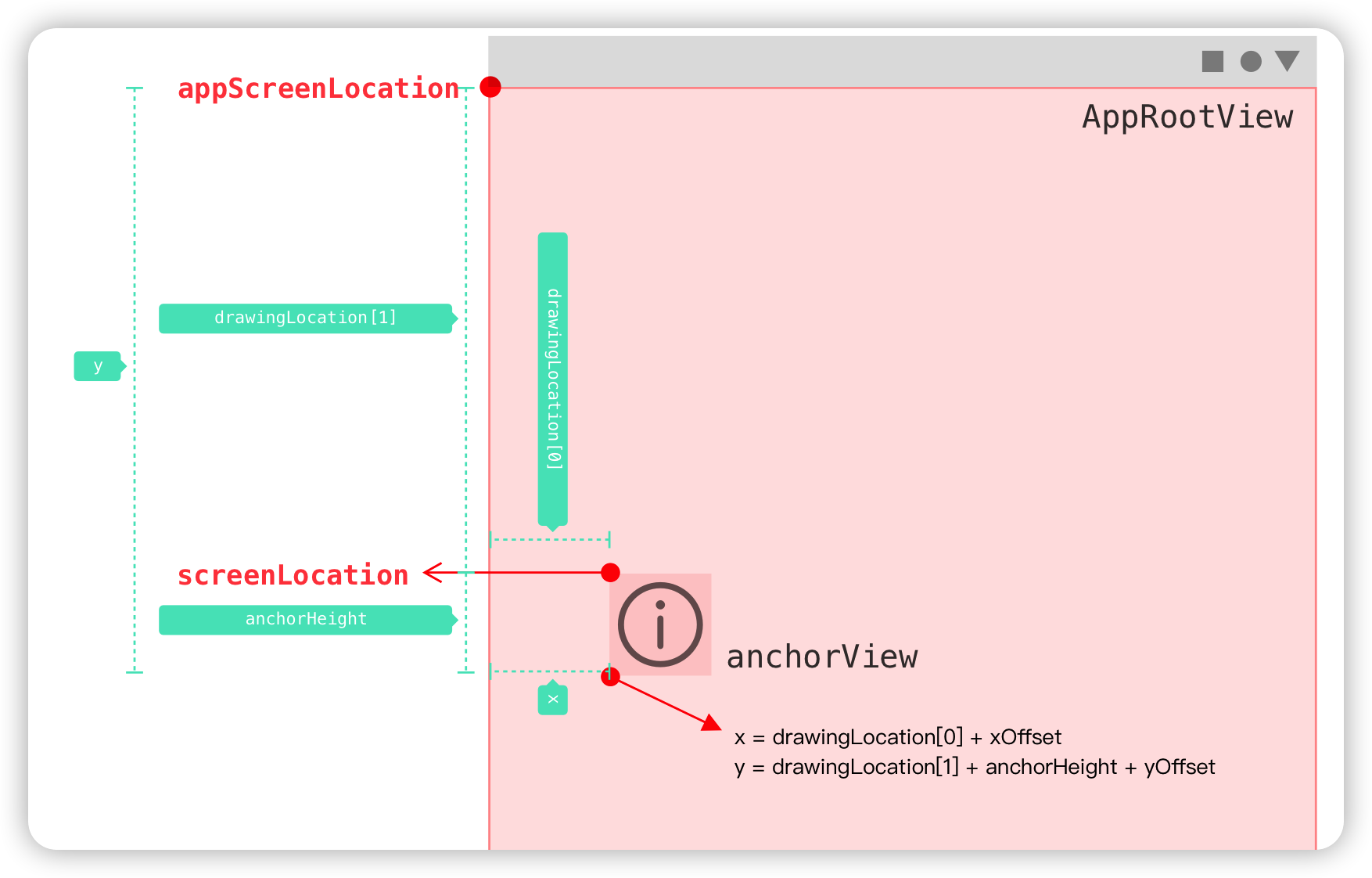Click the AppRootView title text

1187,117
